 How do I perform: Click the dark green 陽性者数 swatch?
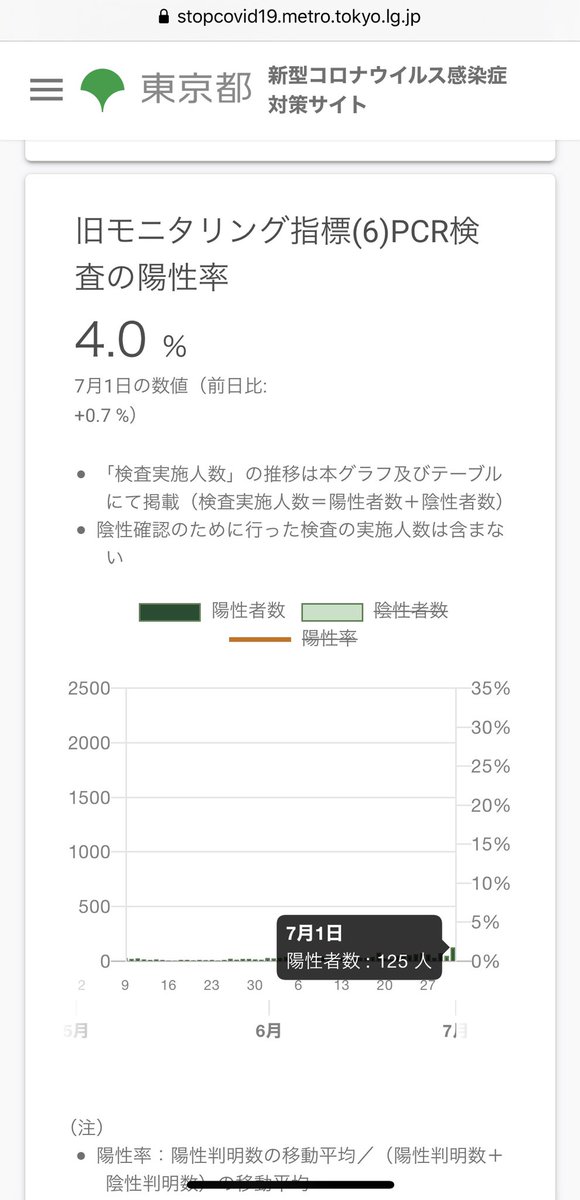click(171, 612)
